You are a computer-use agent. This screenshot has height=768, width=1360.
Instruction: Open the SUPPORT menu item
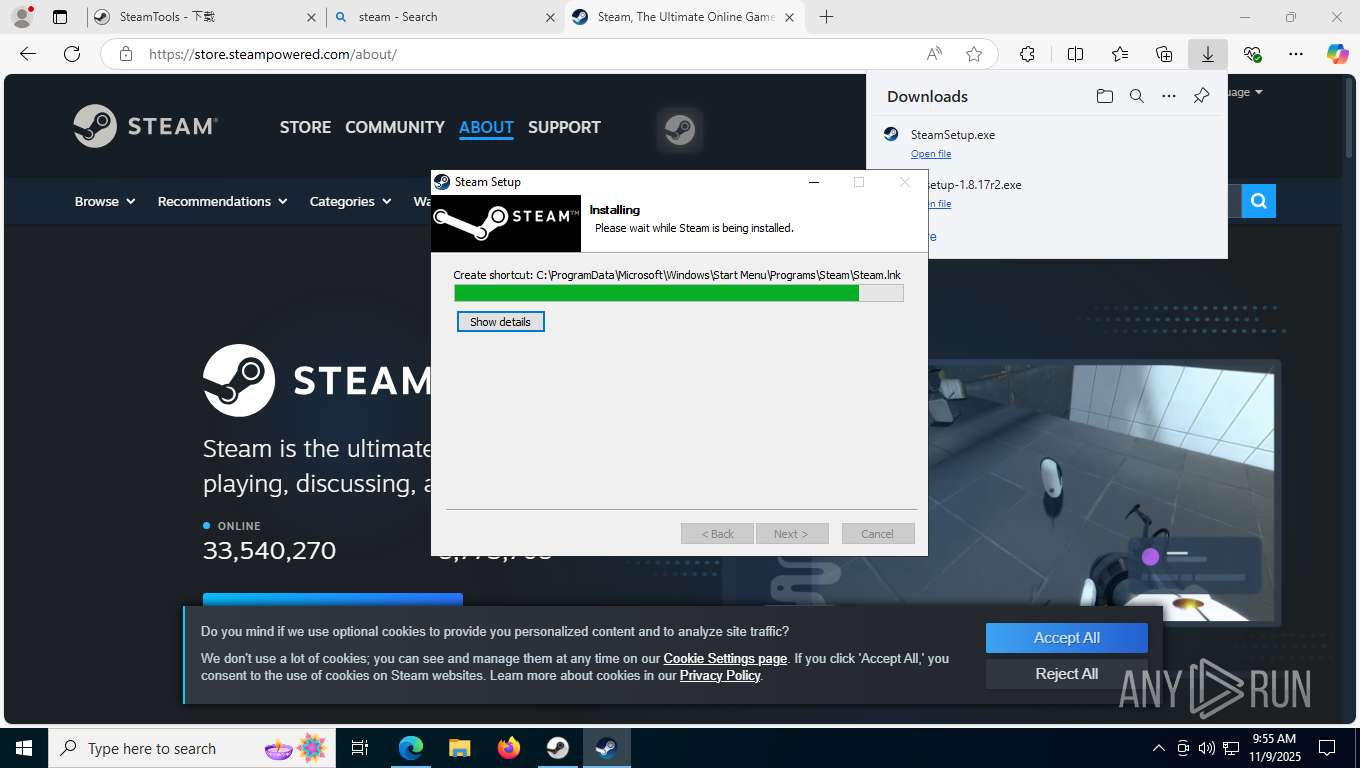(564, 127)
